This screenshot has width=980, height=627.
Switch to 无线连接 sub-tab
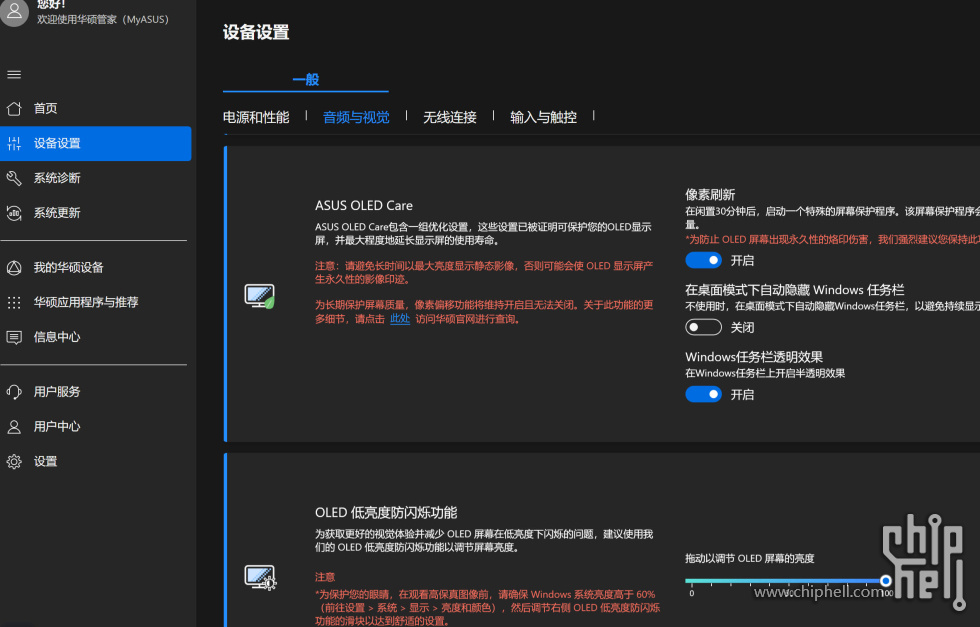(450, 118)
